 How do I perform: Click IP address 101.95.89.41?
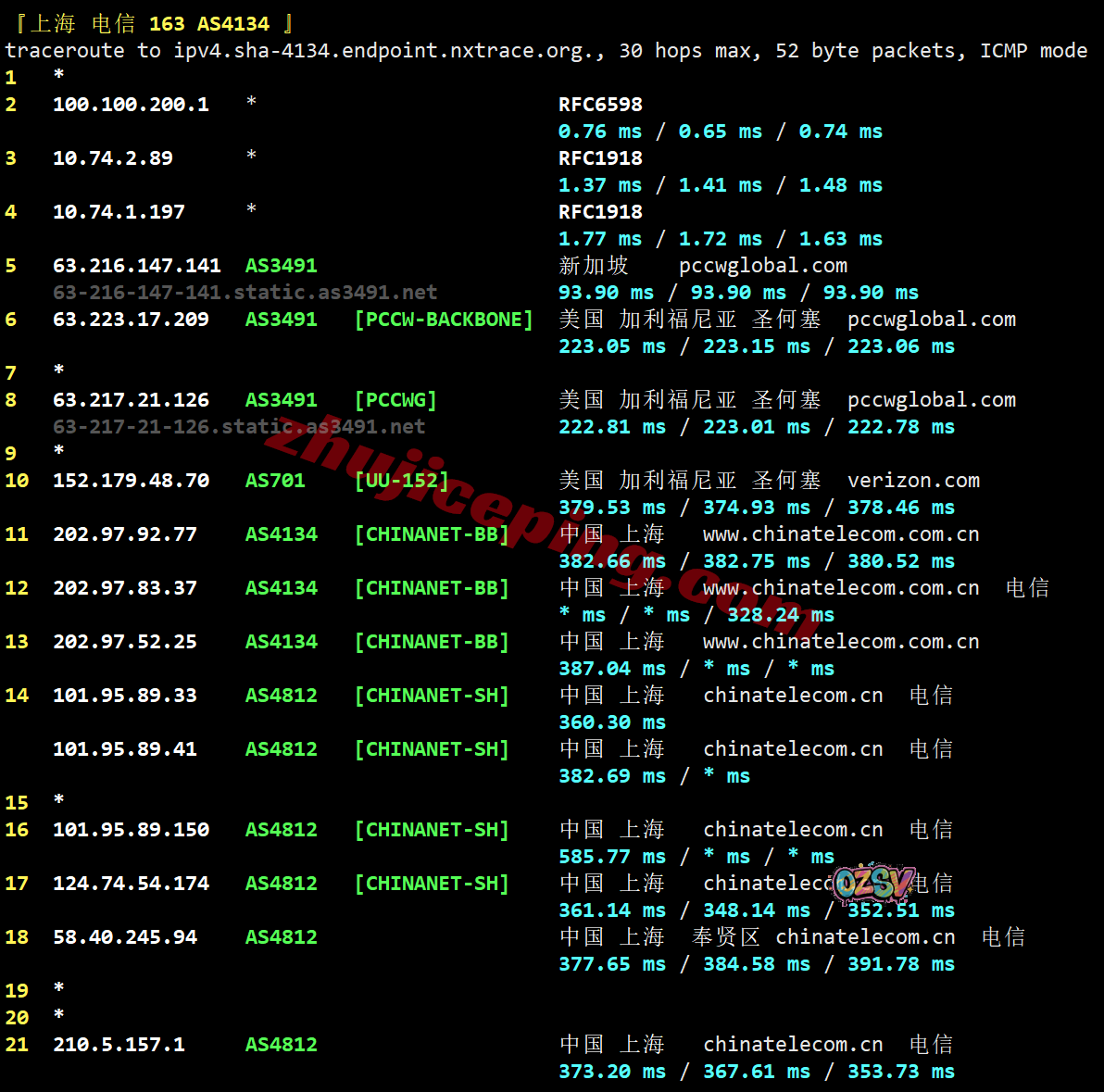125,749
